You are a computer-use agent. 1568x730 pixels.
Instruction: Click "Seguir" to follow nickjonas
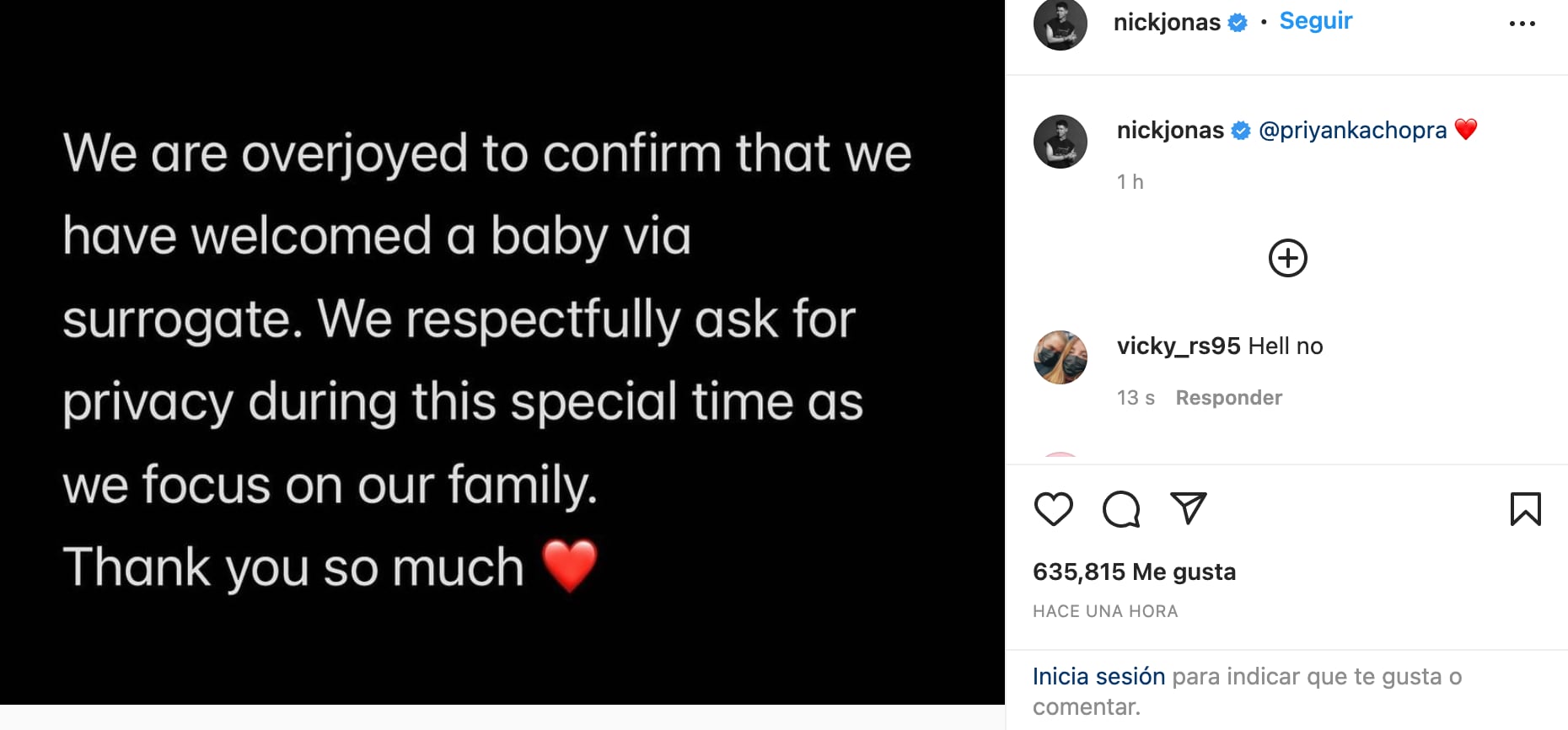[x=1315, y=20]
